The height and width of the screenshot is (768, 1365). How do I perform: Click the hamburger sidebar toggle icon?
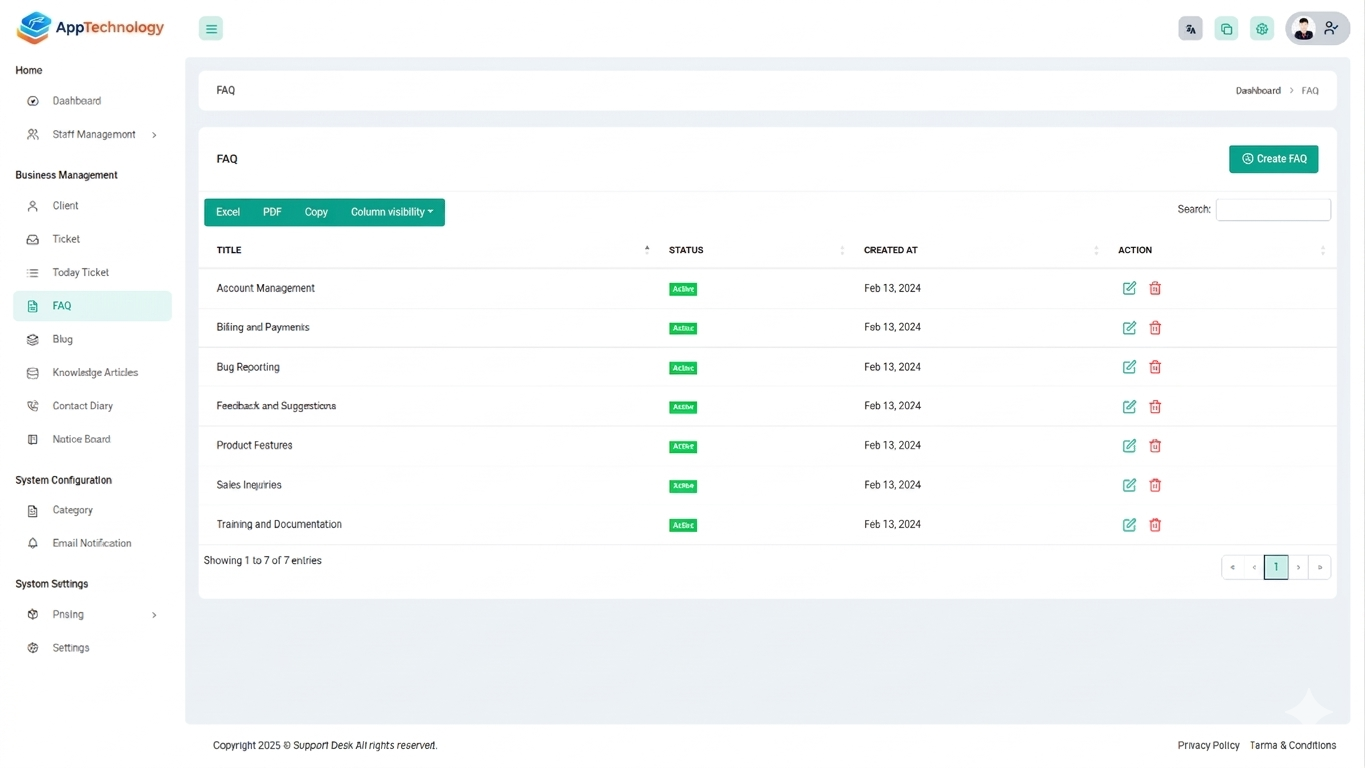pyautogui.click(x=211, y=29)
